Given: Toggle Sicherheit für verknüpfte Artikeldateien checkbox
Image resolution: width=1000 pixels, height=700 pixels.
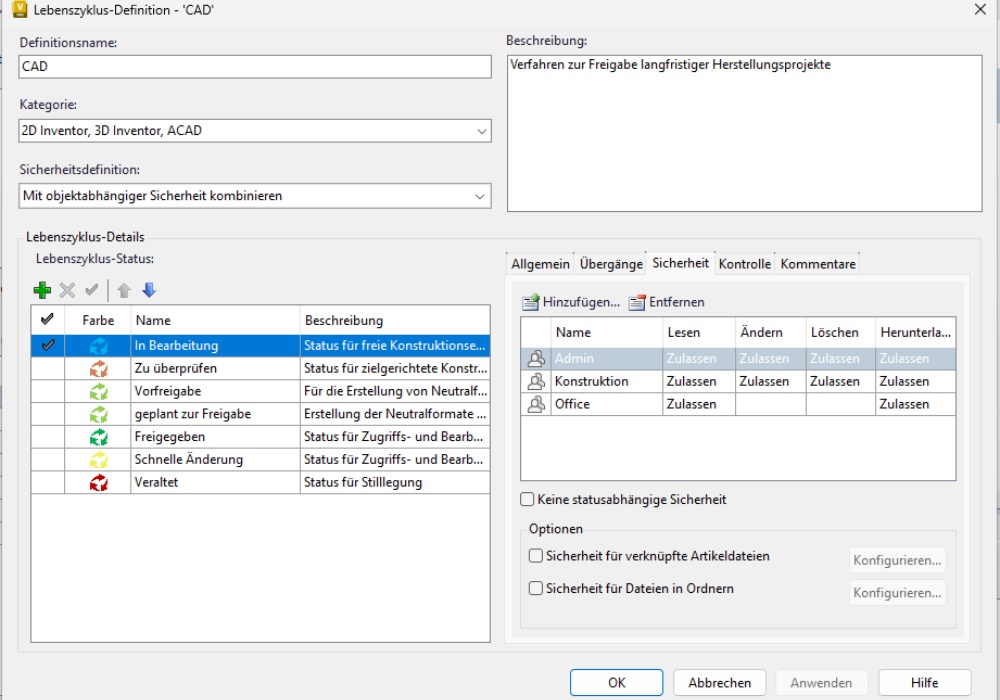Looking at the screenshot, I should [x=536, y=556].
